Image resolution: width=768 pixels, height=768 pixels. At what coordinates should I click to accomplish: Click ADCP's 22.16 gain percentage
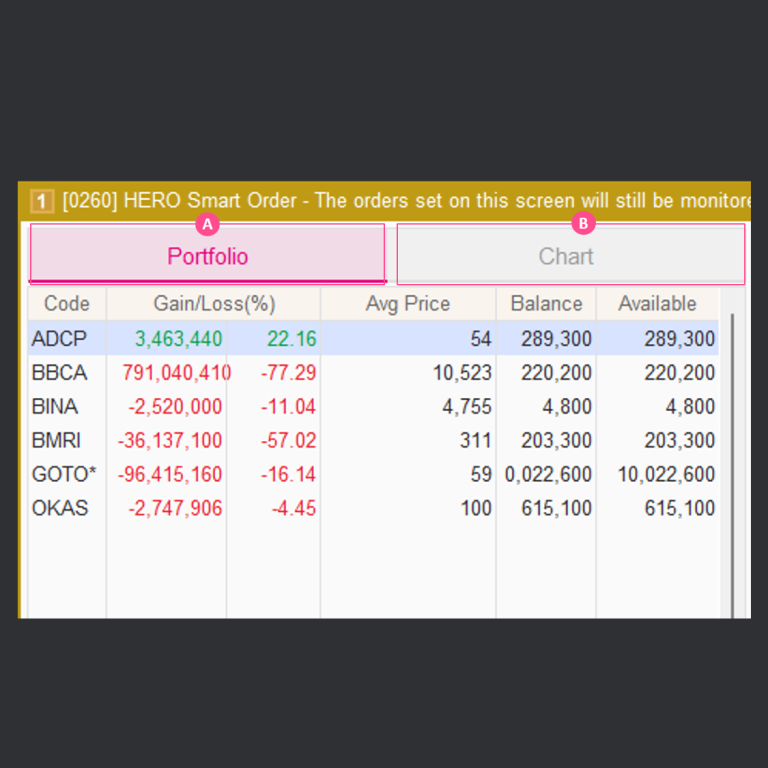click(x=292, y=339)
